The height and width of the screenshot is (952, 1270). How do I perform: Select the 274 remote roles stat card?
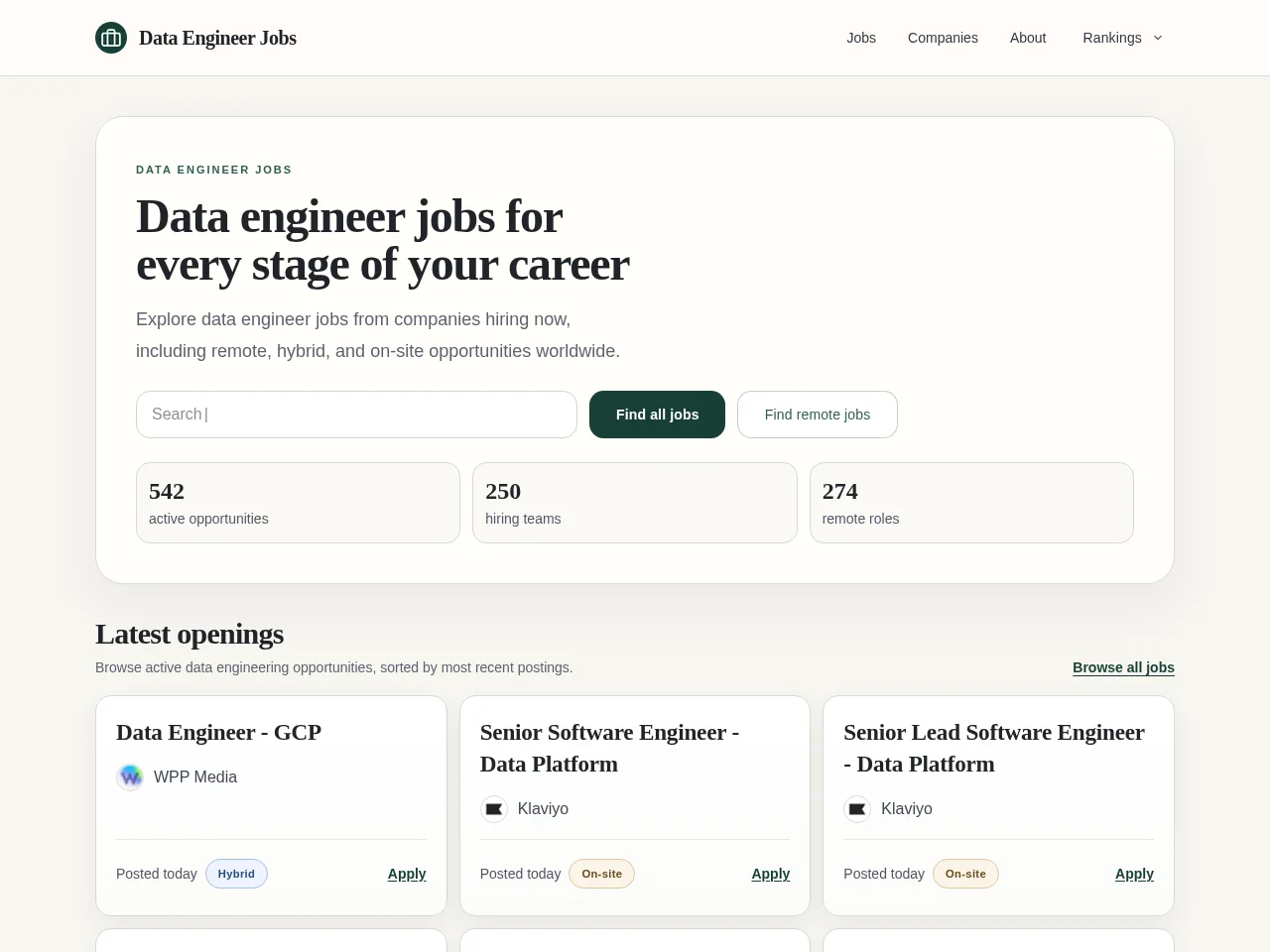pos(971,503)
